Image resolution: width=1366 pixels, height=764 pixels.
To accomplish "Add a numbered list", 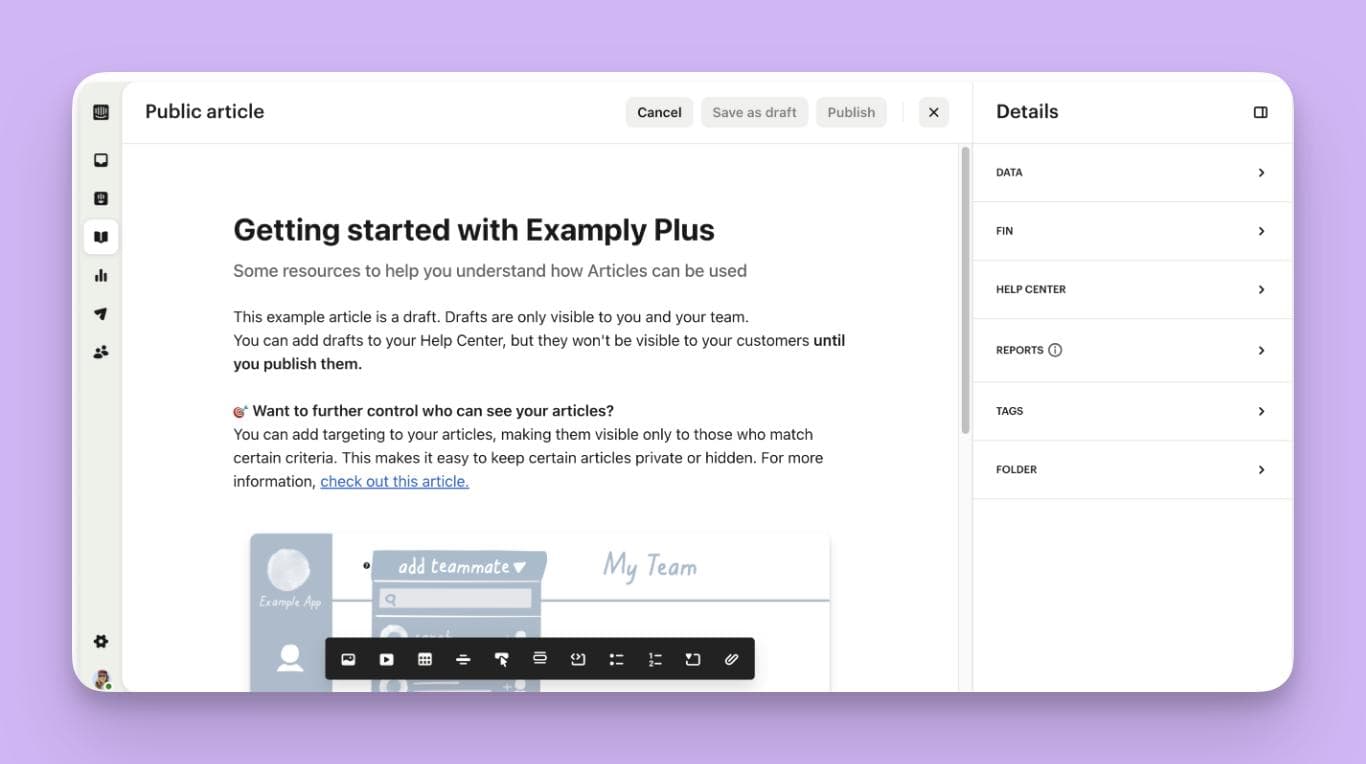I will point(655,659).
